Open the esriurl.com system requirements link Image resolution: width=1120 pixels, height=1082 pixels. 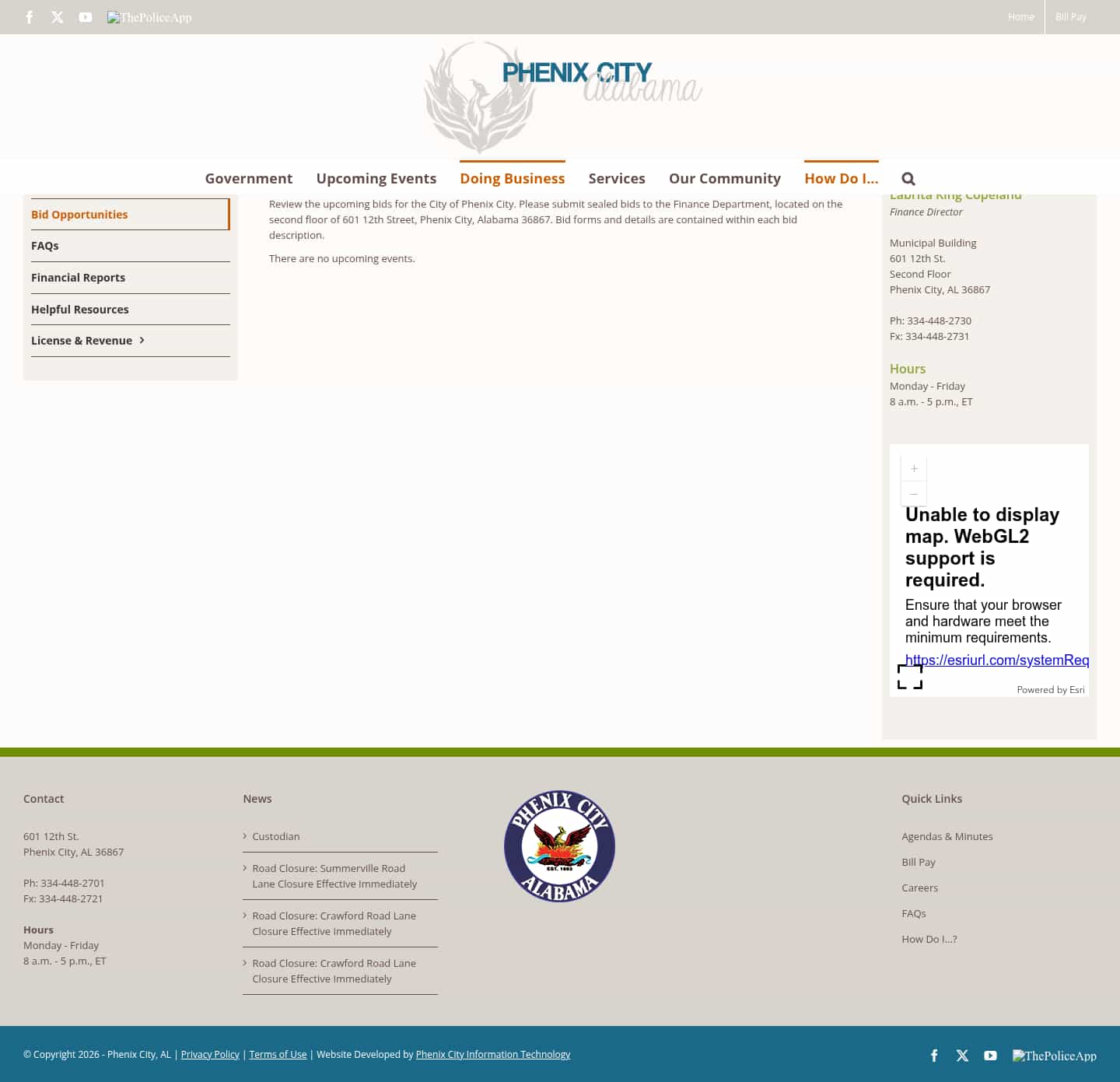pyautogui.click(x=997, y=660)
